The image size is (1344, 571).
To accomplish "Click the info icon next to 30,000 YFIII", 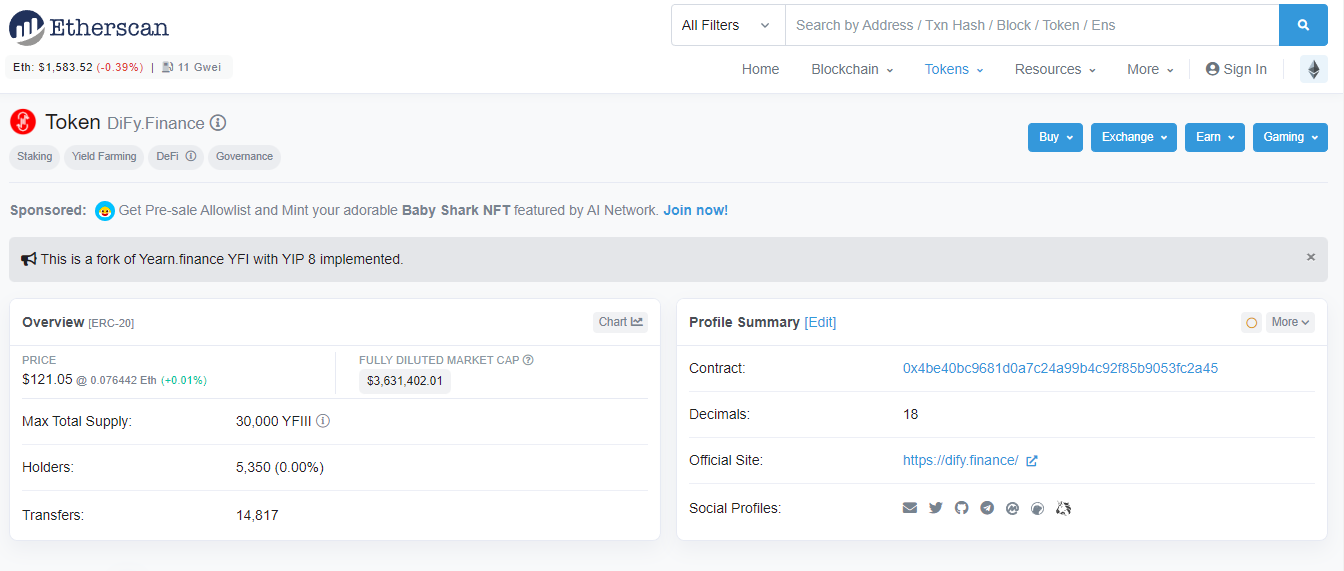I will [x=323, y=421].
